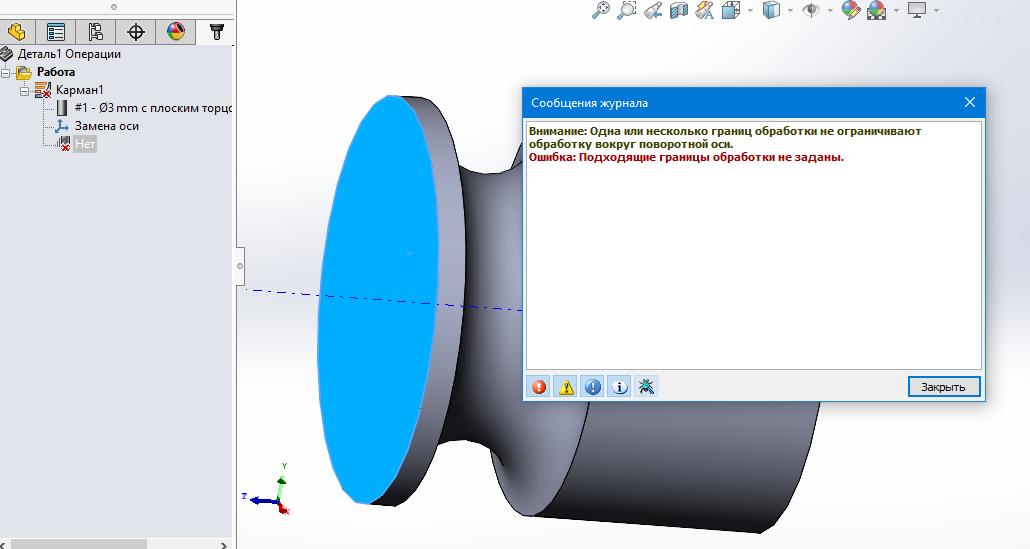Toggle error messages filter in log

(539, 387)
